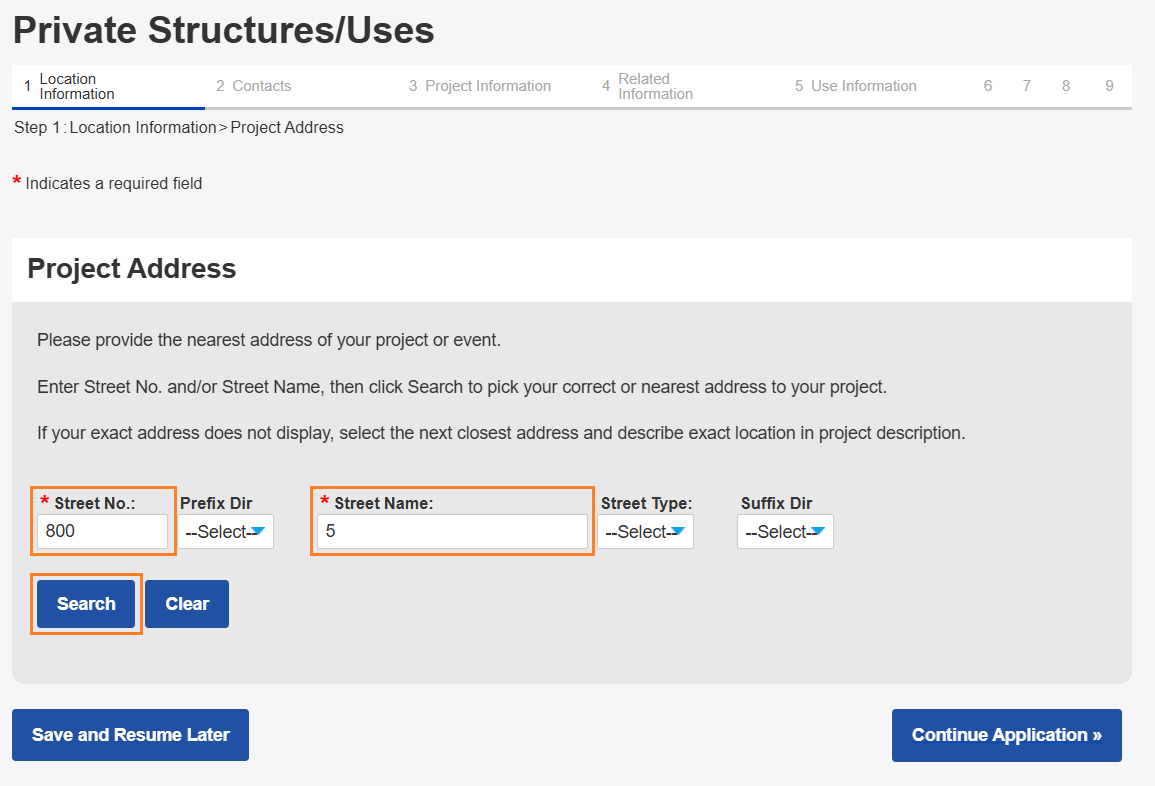Viewport: 1155px width, 786px height.
Task: Click the Street Name field label
Action: [383, 503]
